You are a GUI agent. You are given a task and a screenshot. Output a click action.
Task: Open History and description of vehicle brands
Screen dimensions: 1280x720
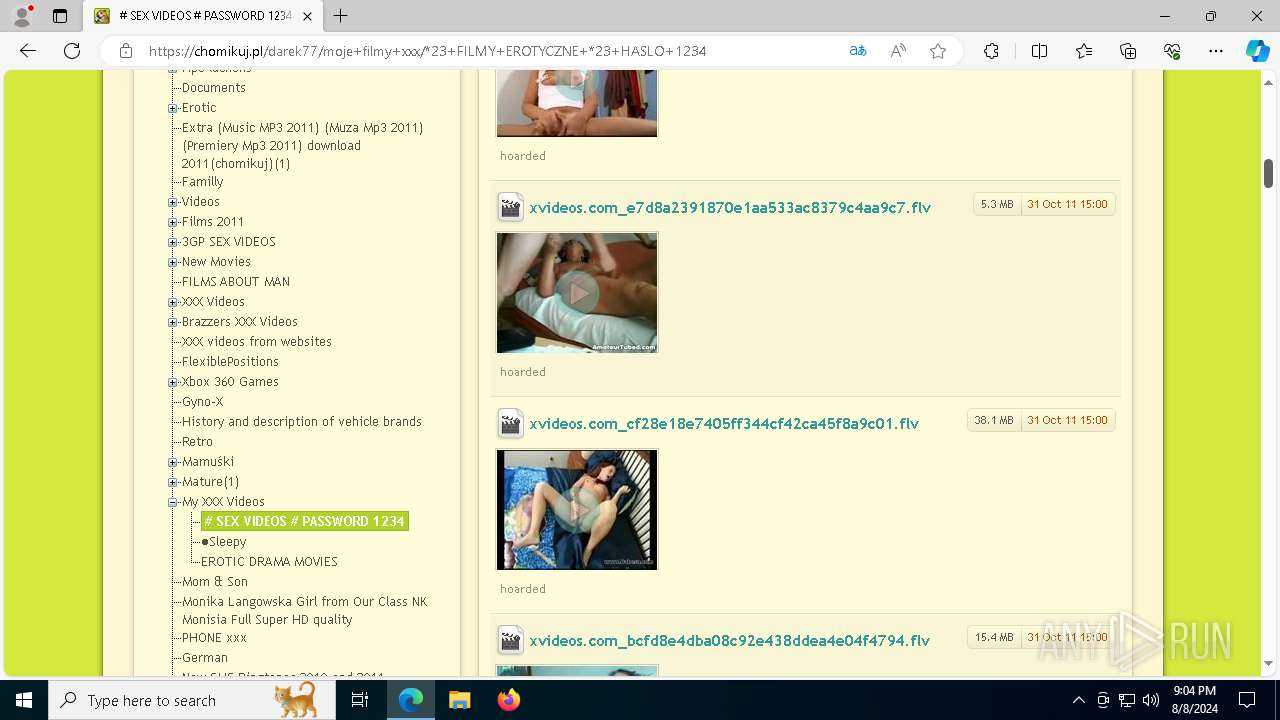[x=301, y=422]
